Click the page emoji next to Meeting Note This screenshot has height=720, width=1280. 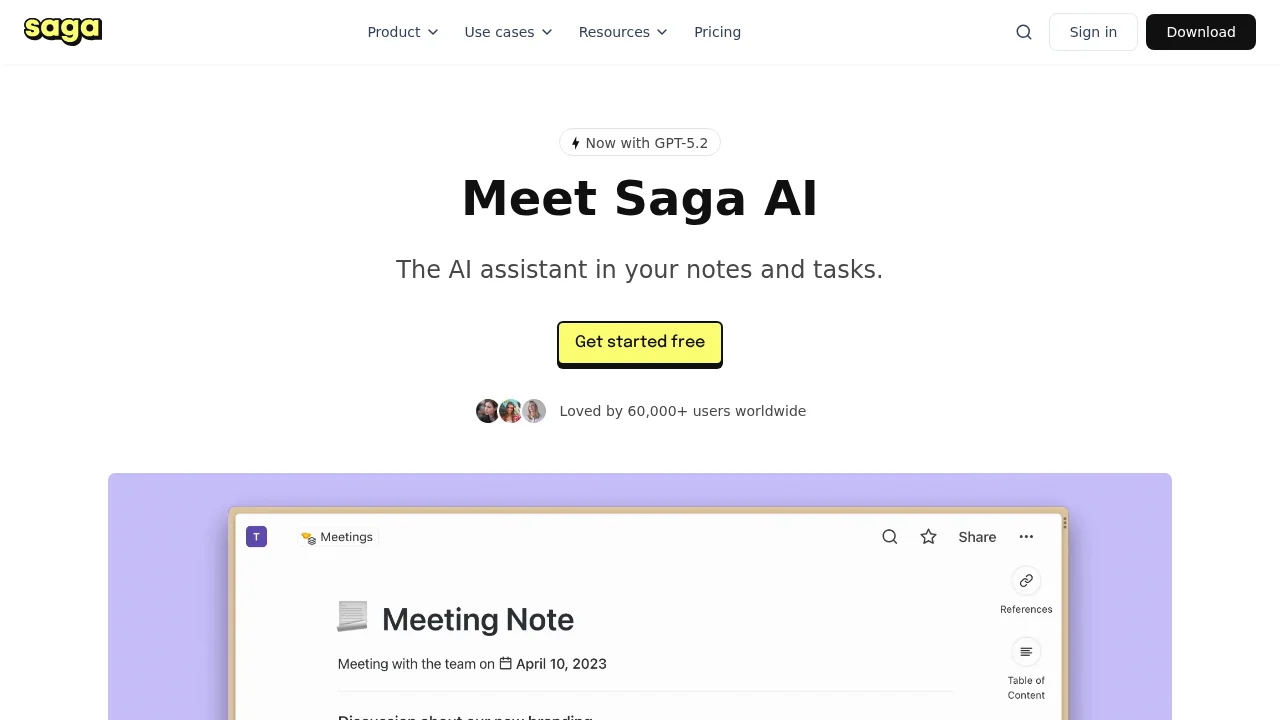(352, 618)
